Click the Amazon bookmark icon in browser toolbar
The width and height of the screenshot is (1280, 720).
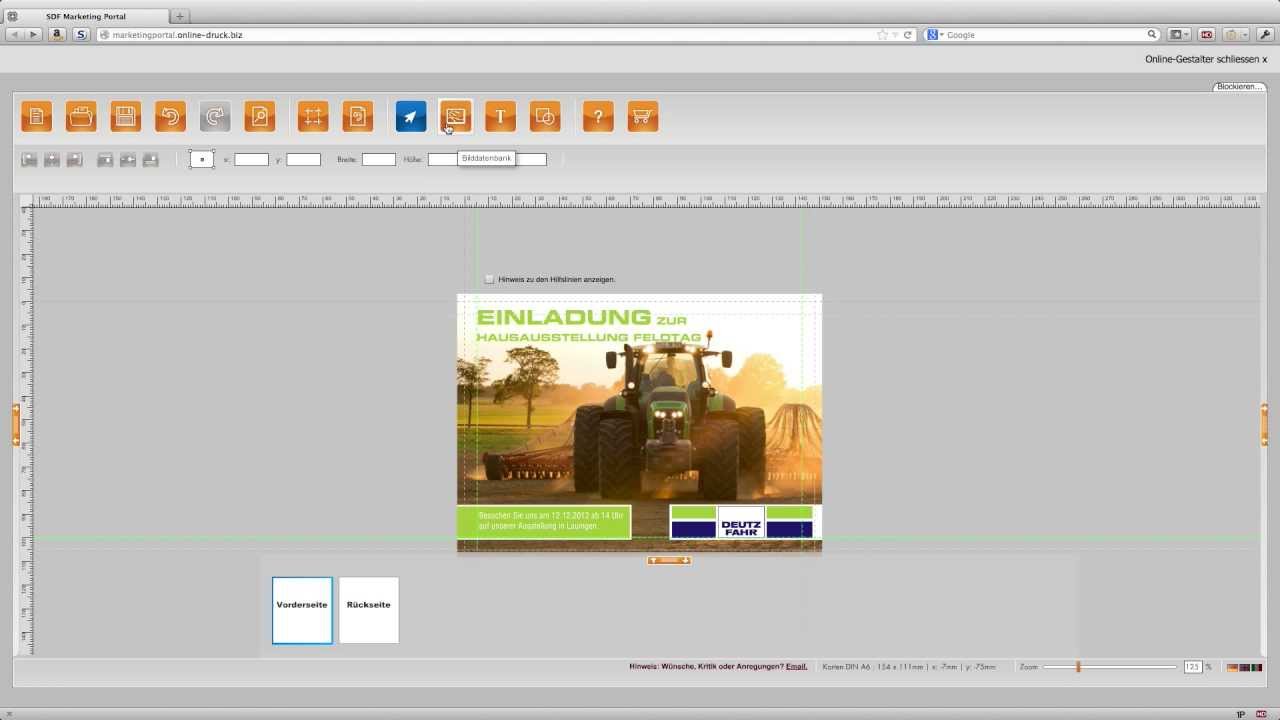tap(57, 34)
